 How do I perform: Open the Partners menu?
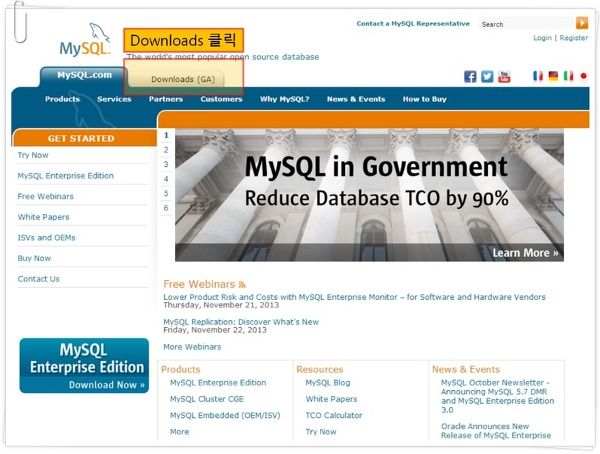[166, 99]
